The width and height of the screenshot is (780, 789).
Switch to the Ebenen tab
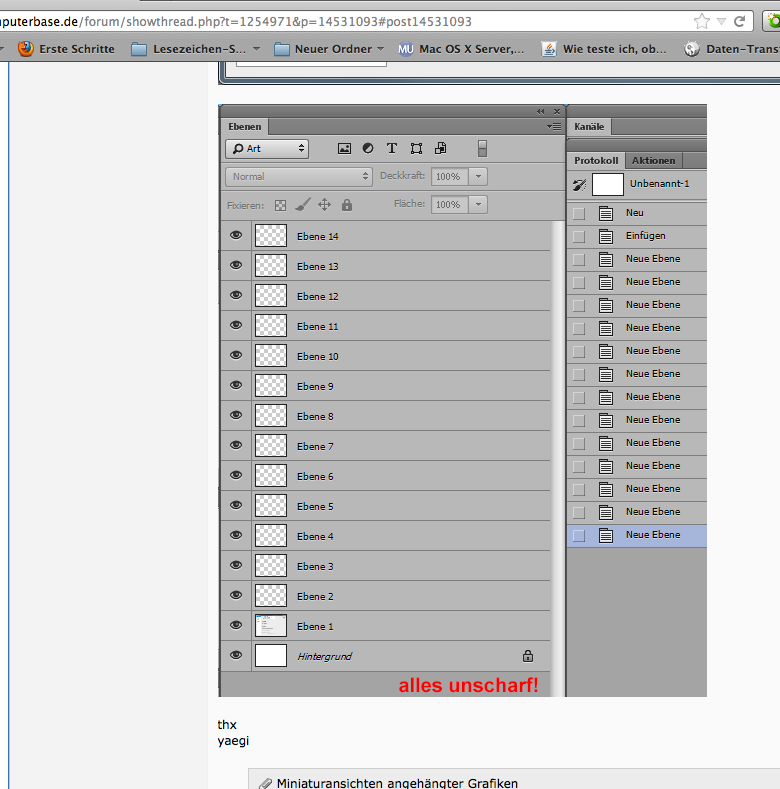tap(245, 127)
